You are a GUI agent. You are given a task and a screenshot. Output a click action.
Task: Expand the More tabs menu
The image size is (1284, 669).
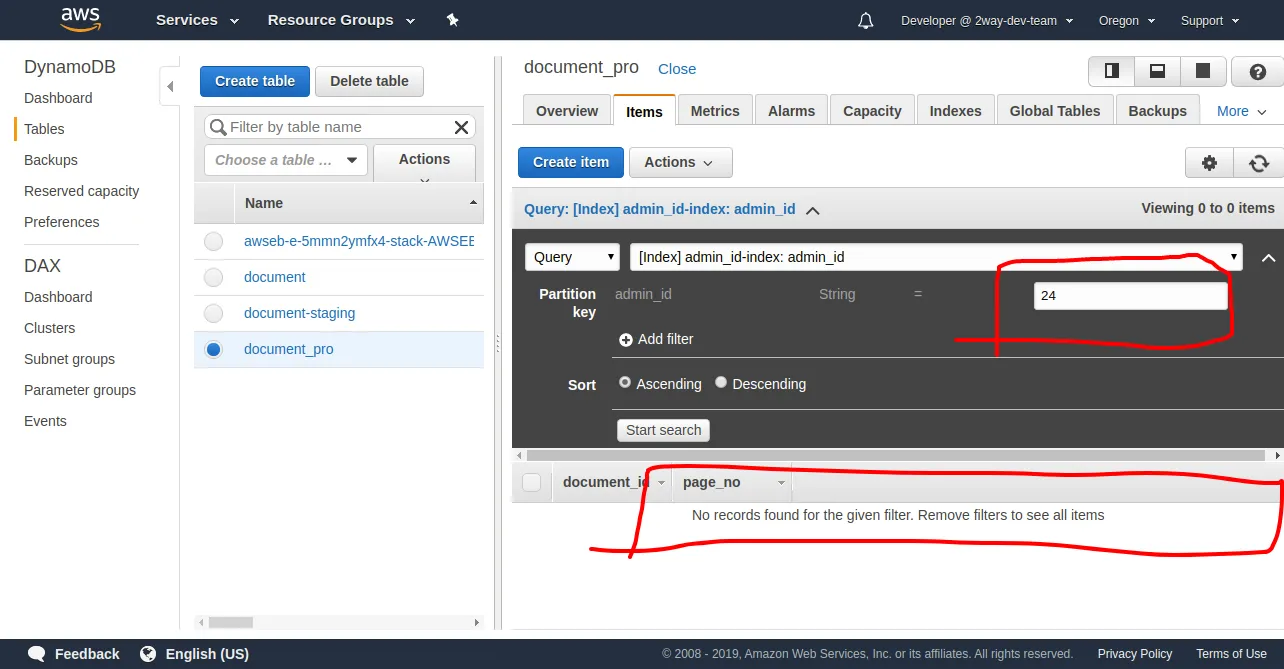tap(1242, 111)
